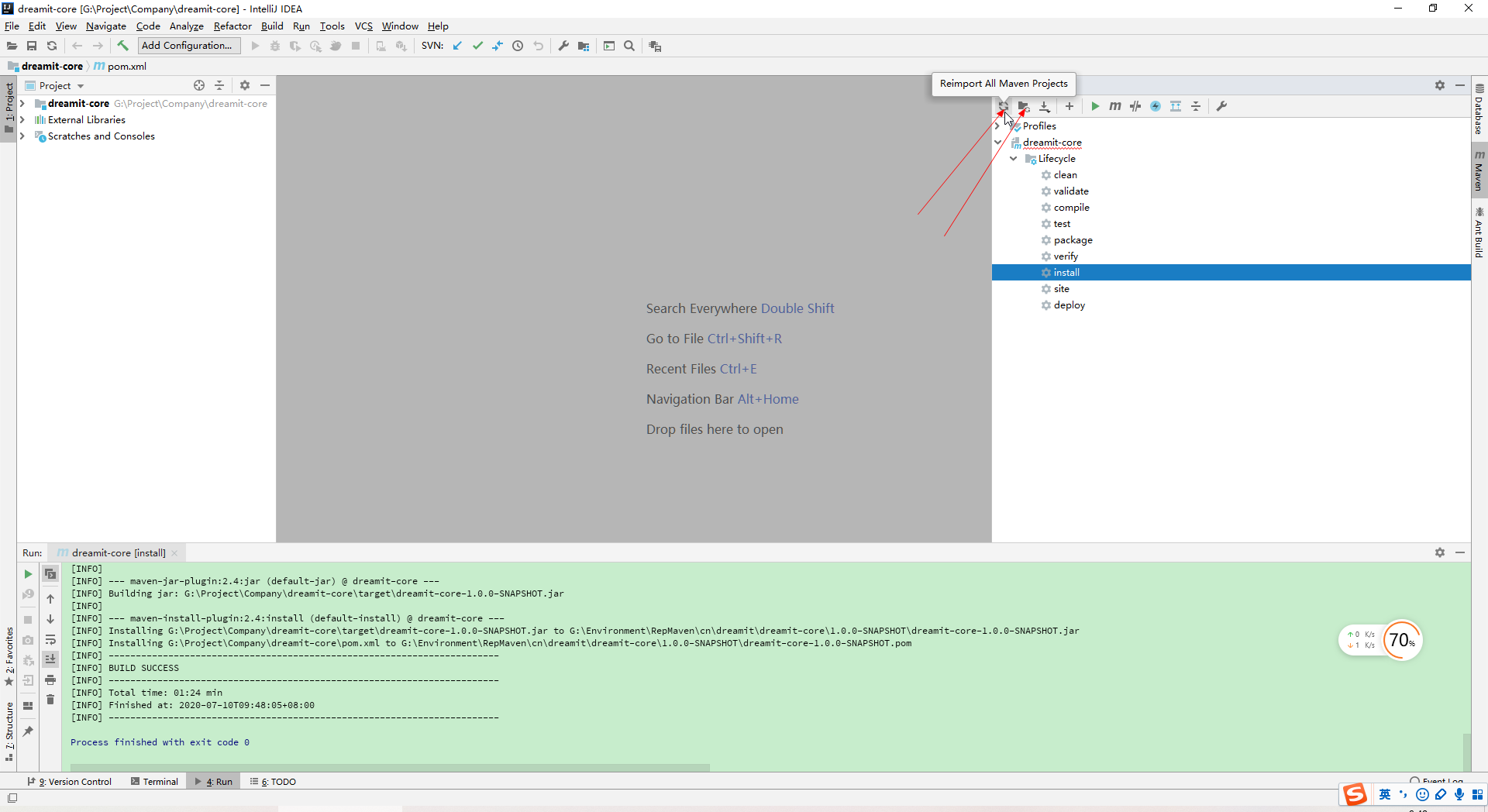This screenshot has height=812, width=1488.
Task: Open Database side tool window
Action: point(1479,108)
